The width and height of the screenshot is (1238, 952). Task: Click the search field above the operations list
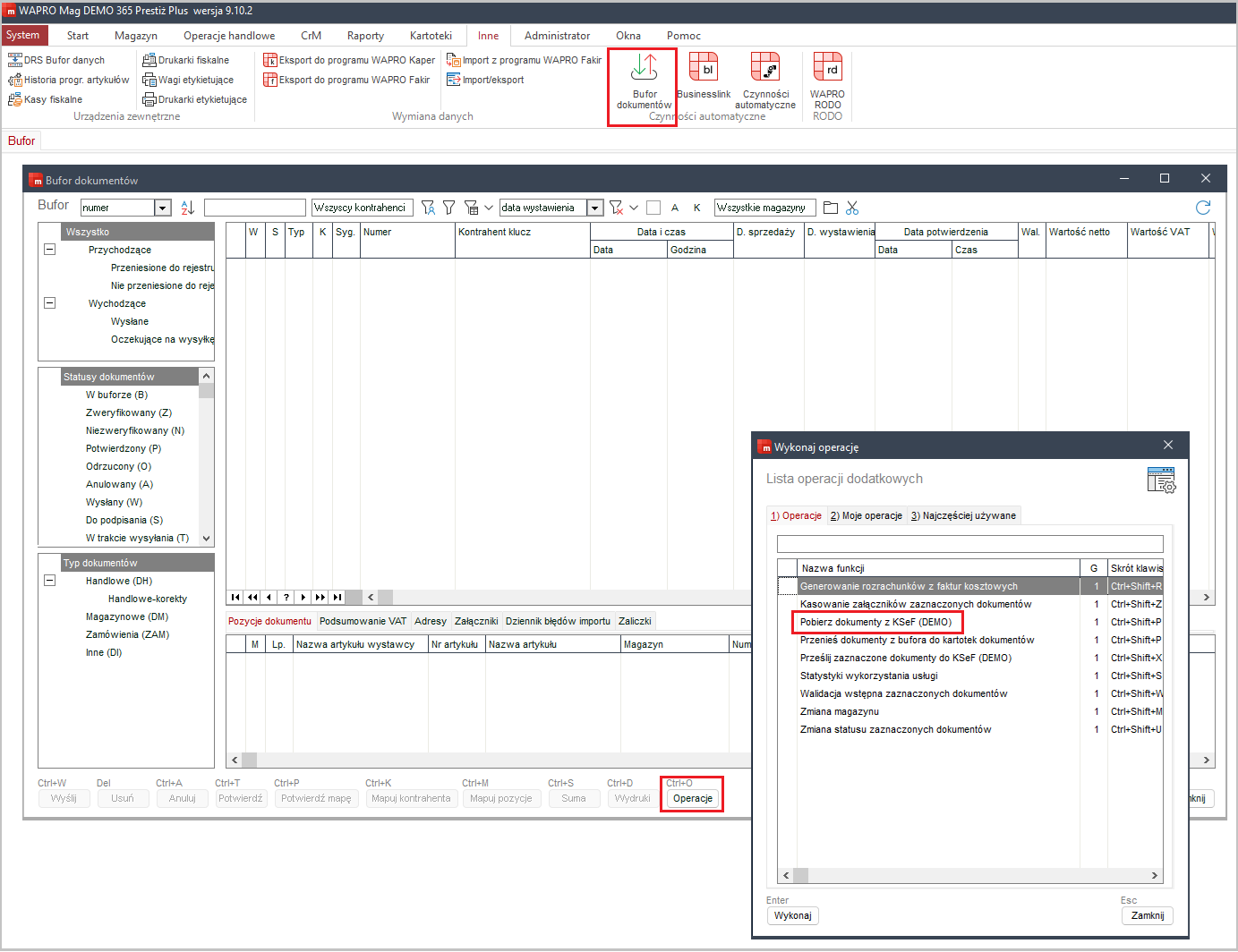point(969,544)
